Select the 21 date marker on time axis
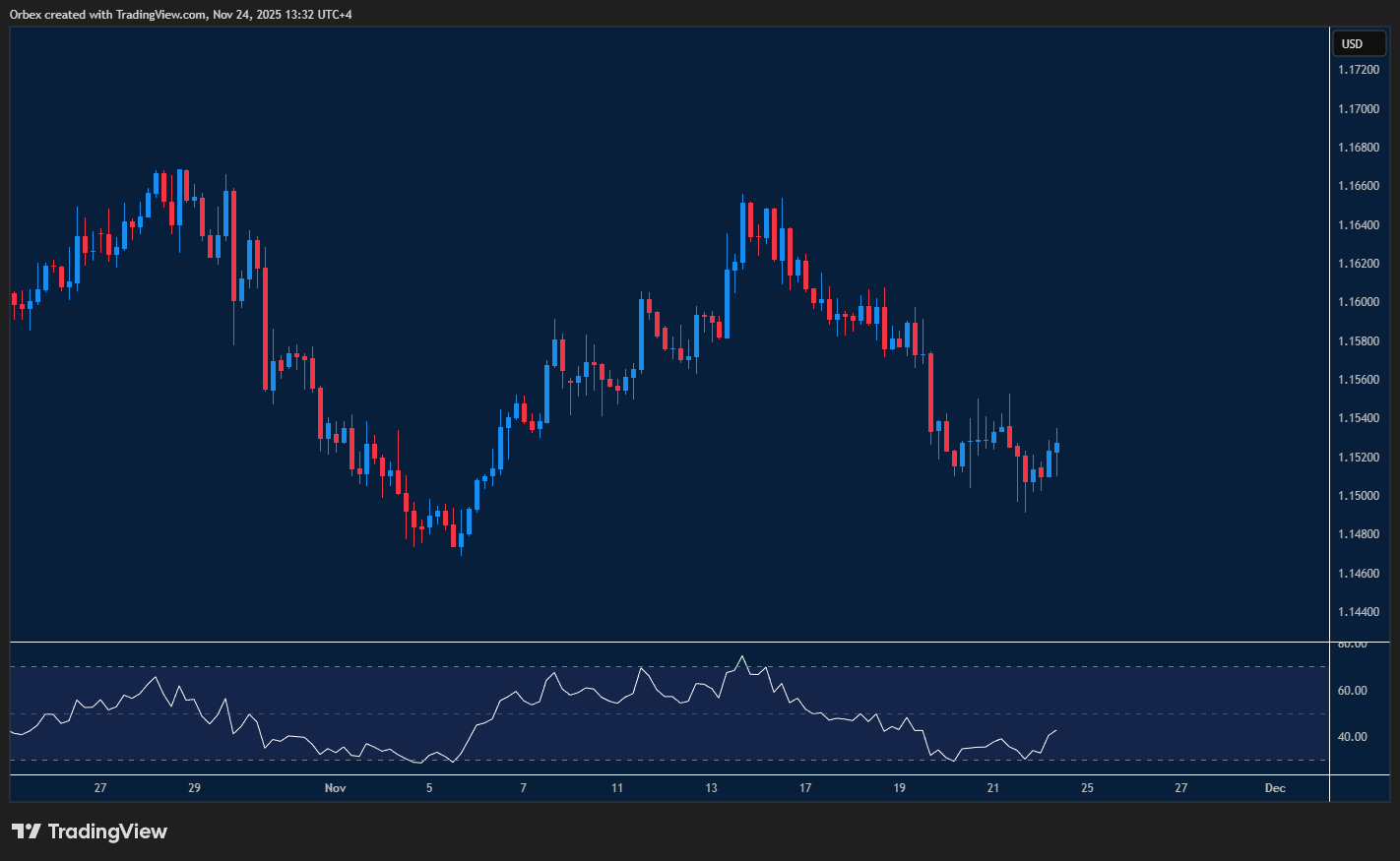Image resolution: width=1400 pixels, height=861 pixels. click(x=993, y=788)
